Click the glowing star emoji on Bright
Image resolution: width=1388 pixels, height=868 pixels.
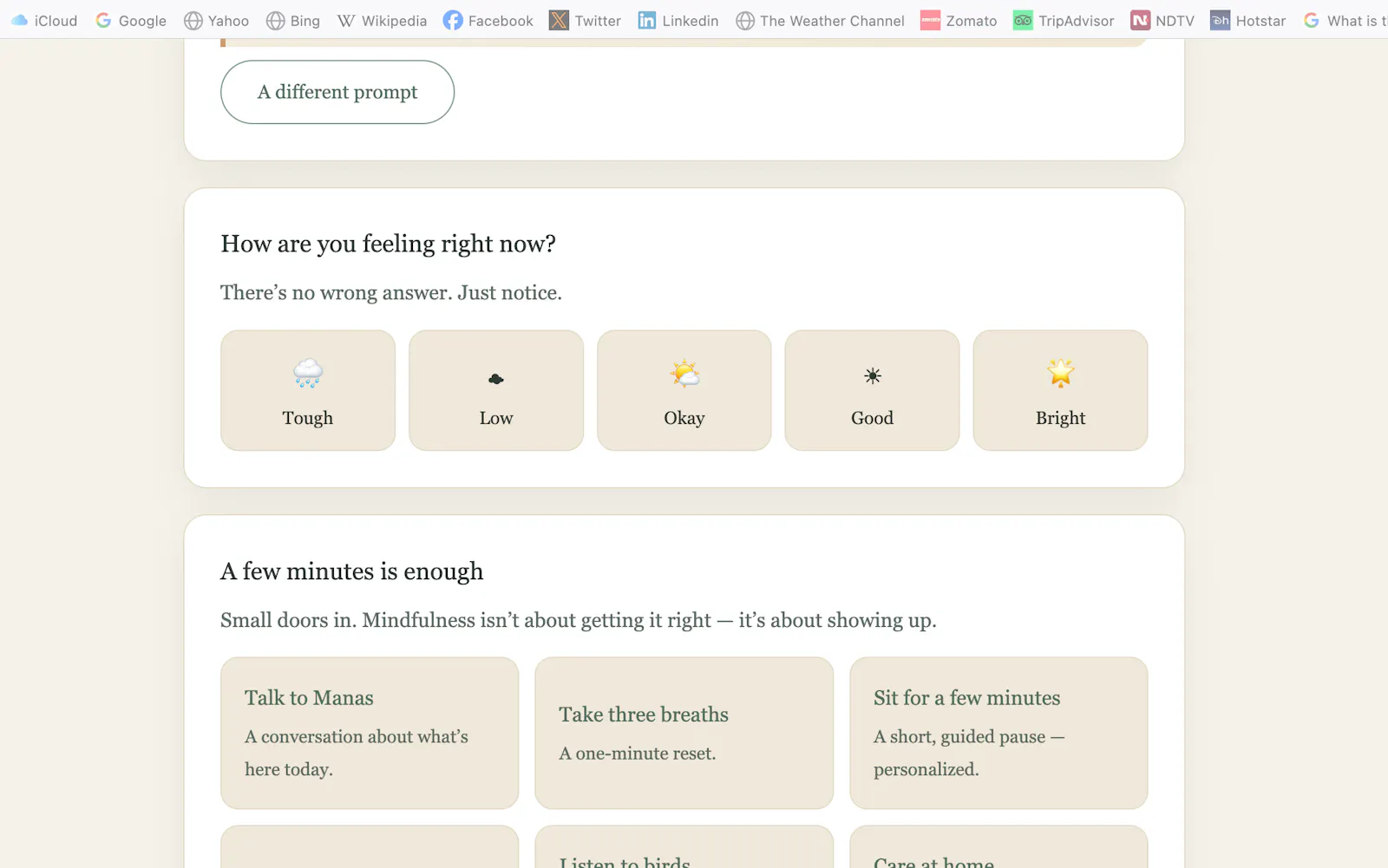click(x=1061, y=374)
